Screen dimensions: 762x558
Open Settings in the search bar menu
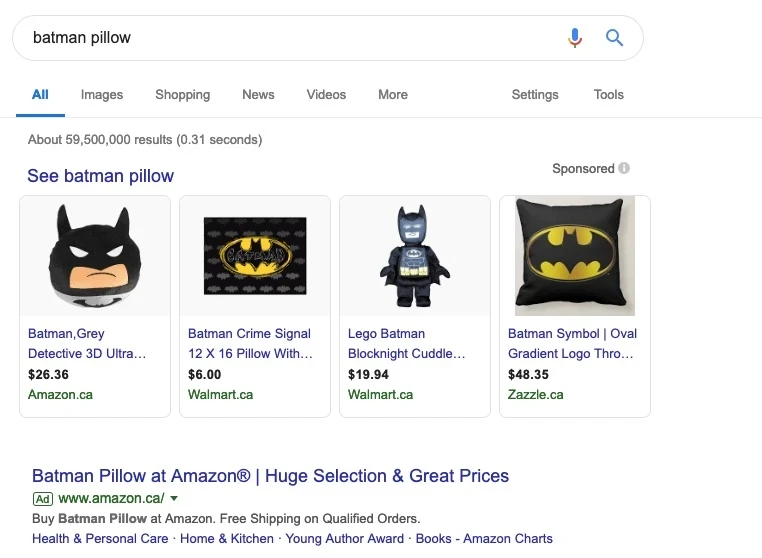pos(535,95)
